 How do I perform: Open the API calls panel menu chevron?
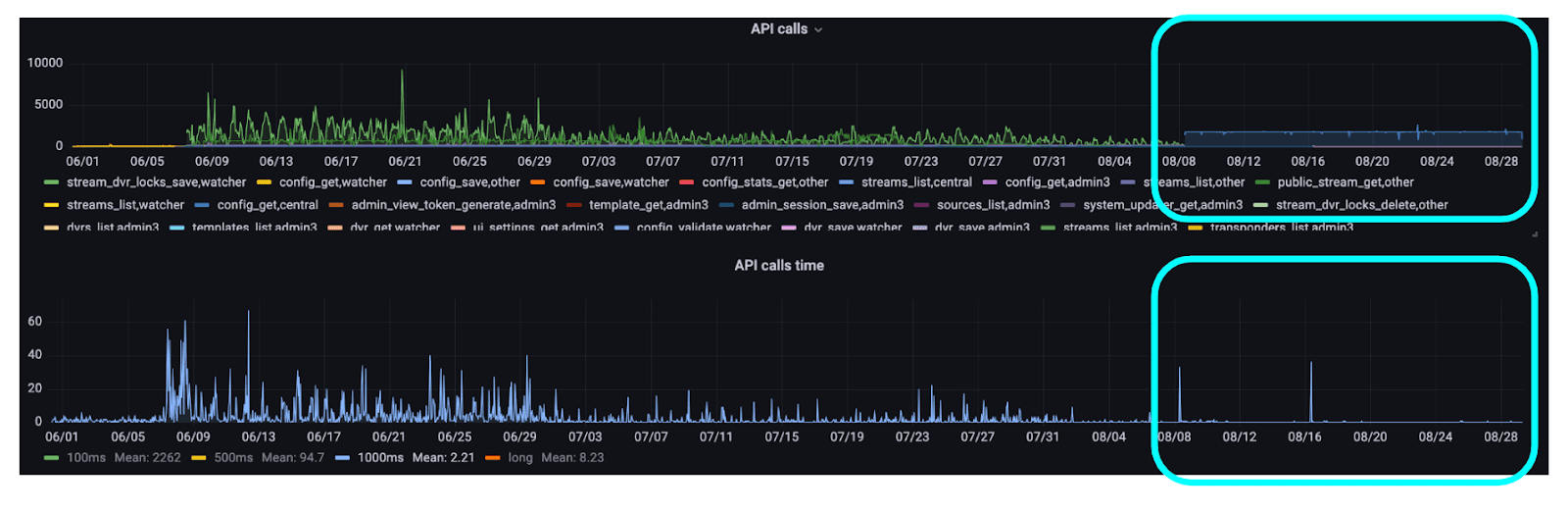click(x=818, y=30)
